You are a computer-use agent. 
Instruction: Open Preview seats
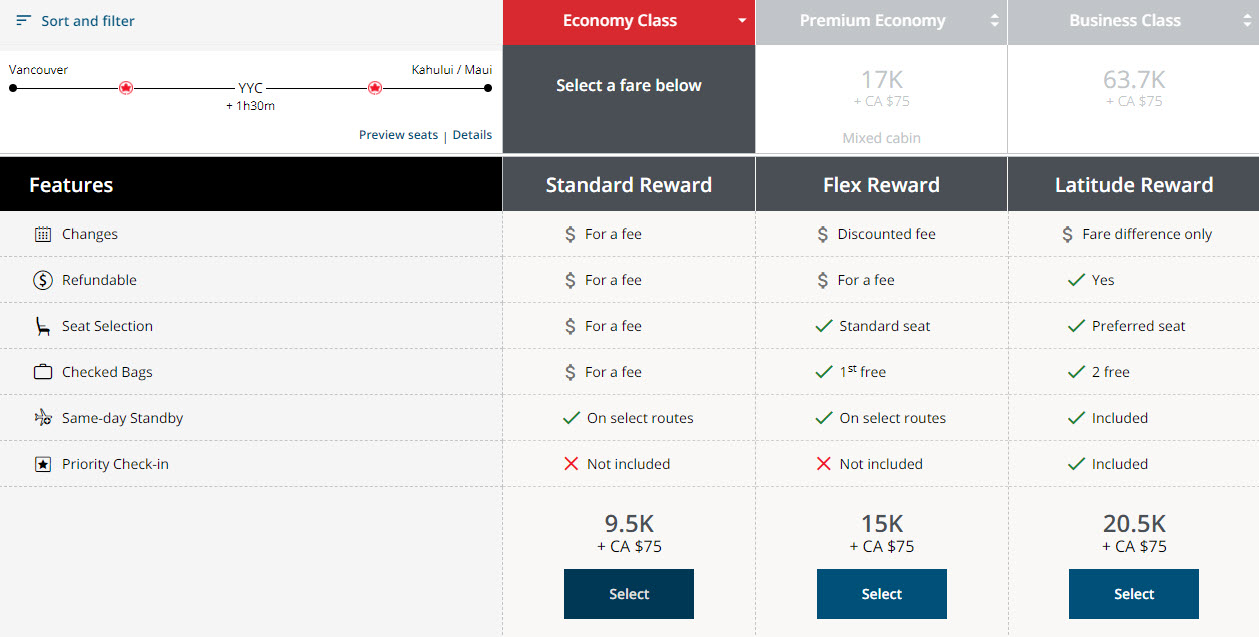tap(398, 134)
